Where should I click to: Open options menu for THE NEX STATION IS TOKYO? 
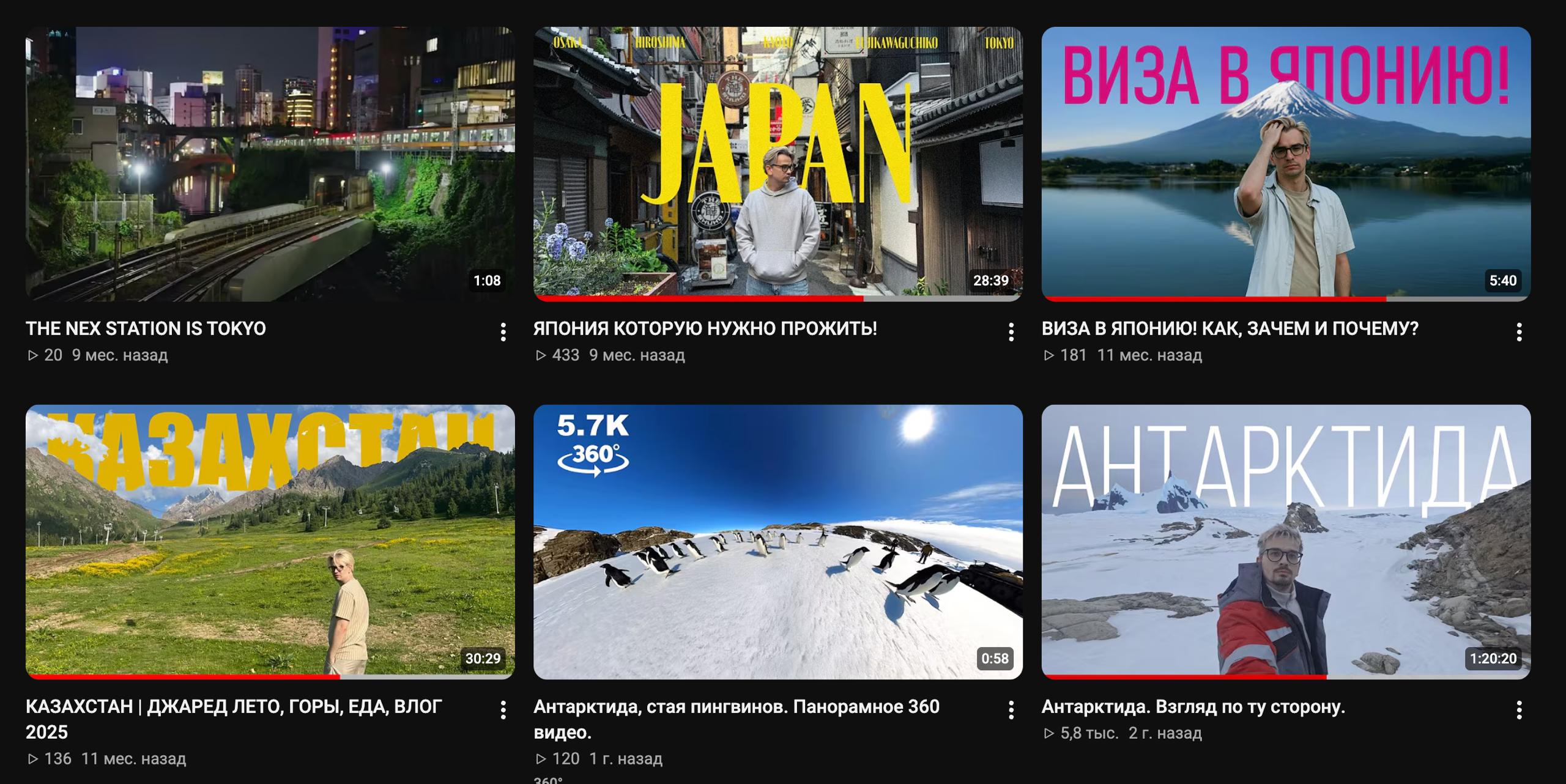point(503,332)
